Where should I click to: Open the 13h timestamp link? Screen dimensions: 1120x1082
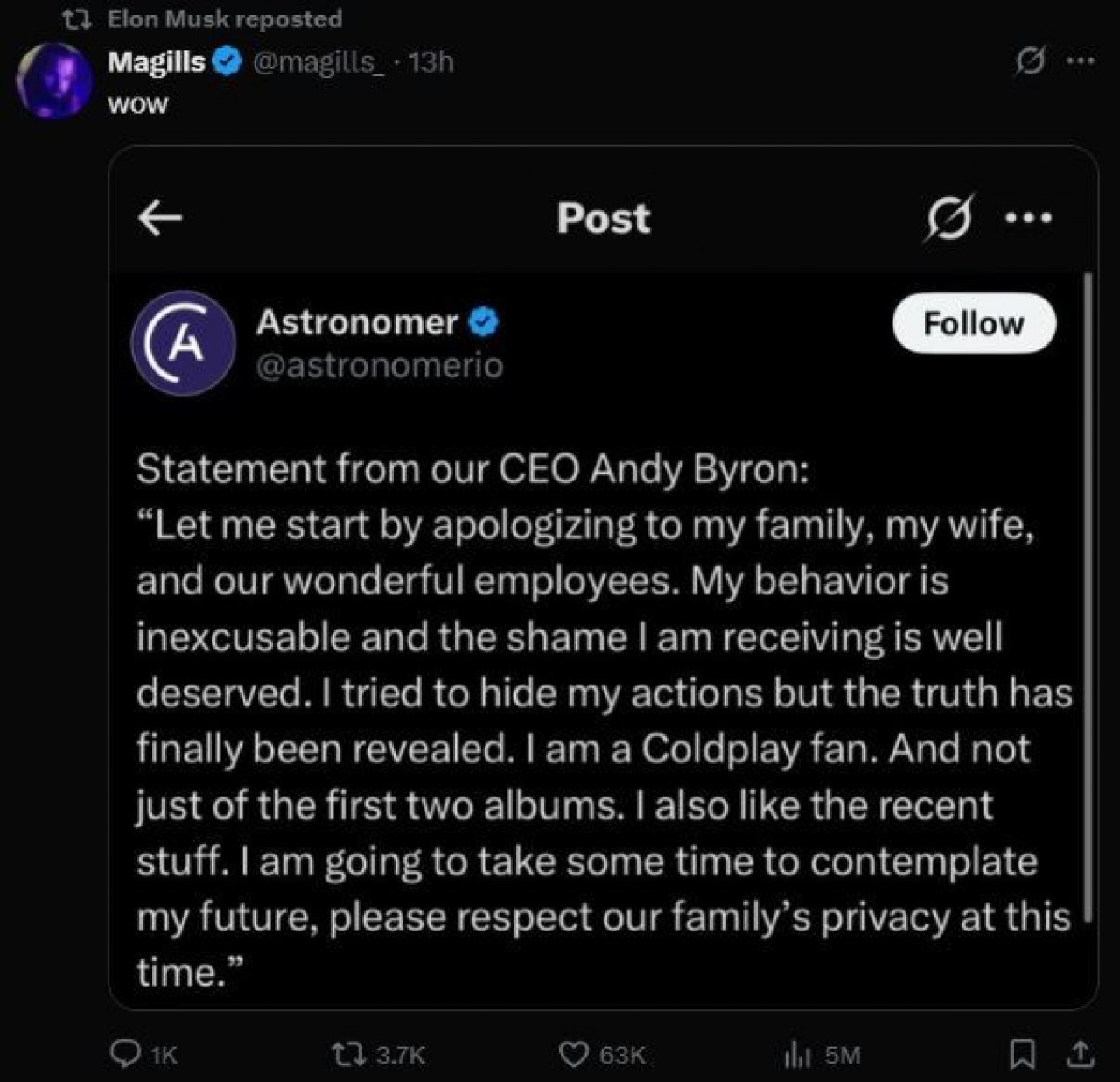pyautogui.click(x=431, y=61)
